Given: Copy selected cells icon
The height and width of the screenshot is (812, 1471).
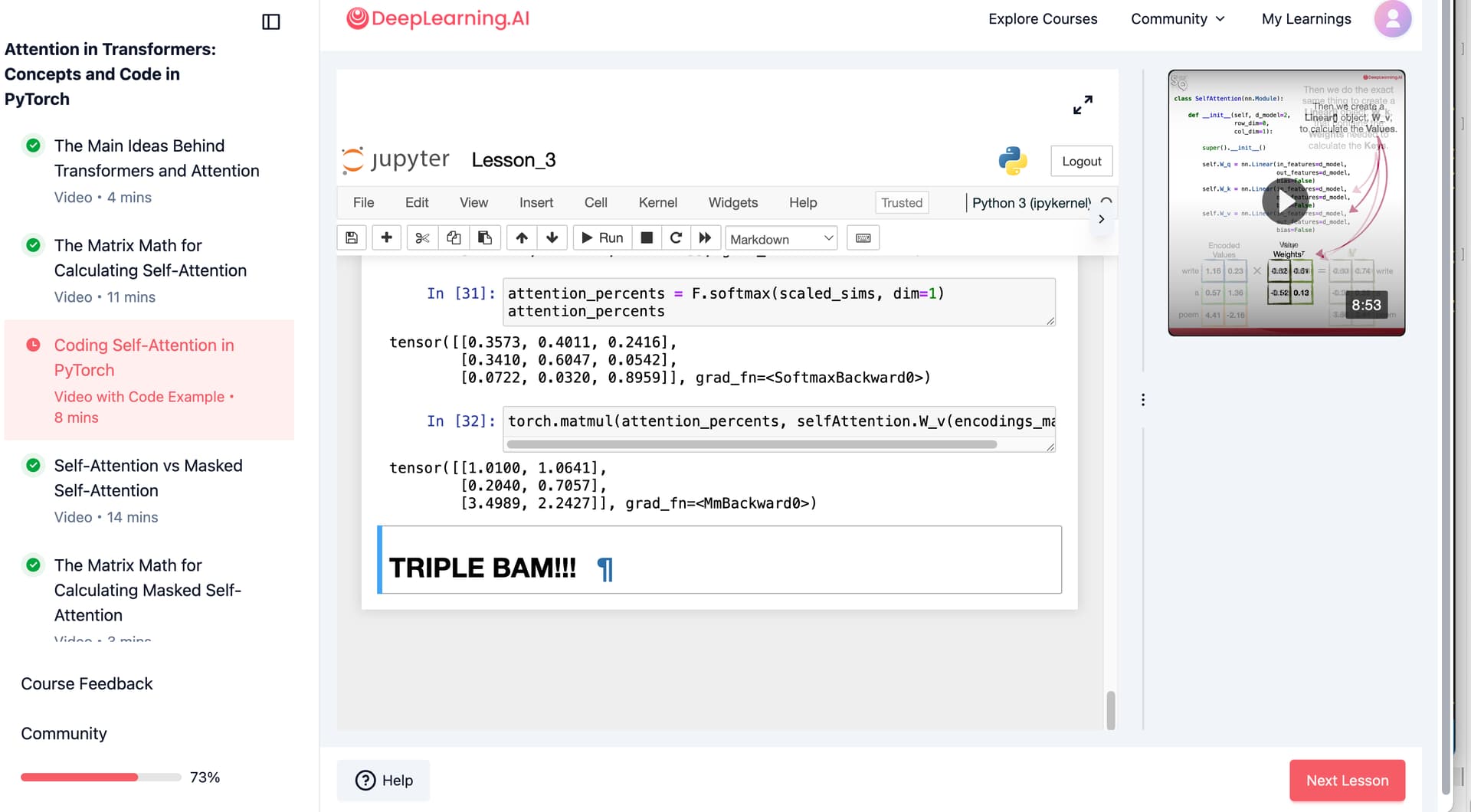Looking at the screenshot, I should click(x=454, y=237).
